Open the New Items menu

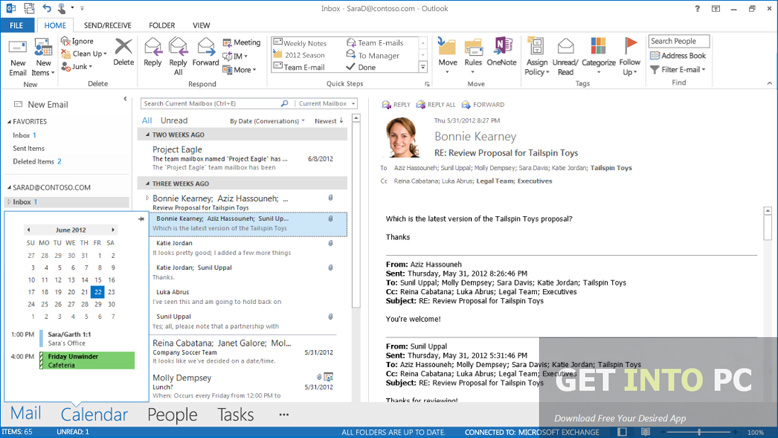pos(43,58)
